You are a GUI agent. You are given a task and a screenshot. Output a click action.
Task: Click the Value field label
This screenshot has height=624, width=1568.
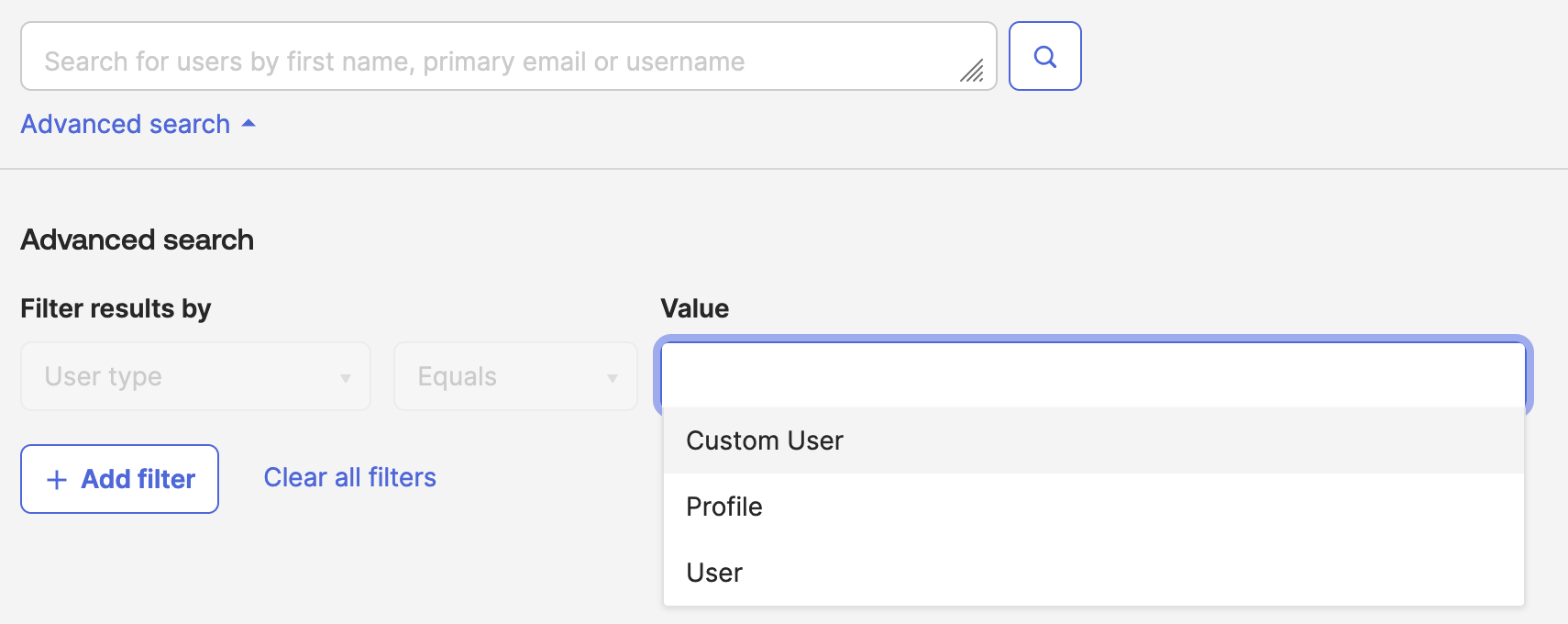pyautogui.click(x=694, y=309)
